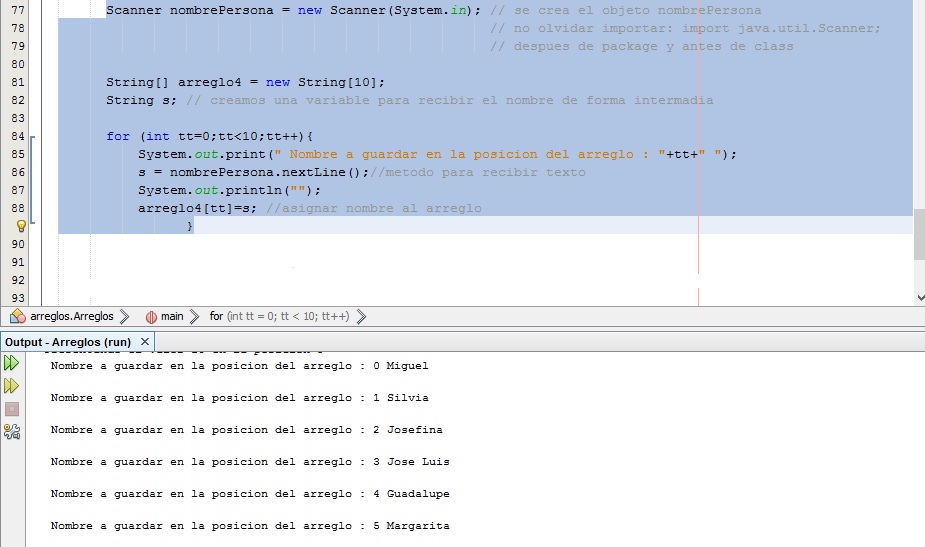Click the main breadcrumb label
925x547 pixels.
[172, 316]
